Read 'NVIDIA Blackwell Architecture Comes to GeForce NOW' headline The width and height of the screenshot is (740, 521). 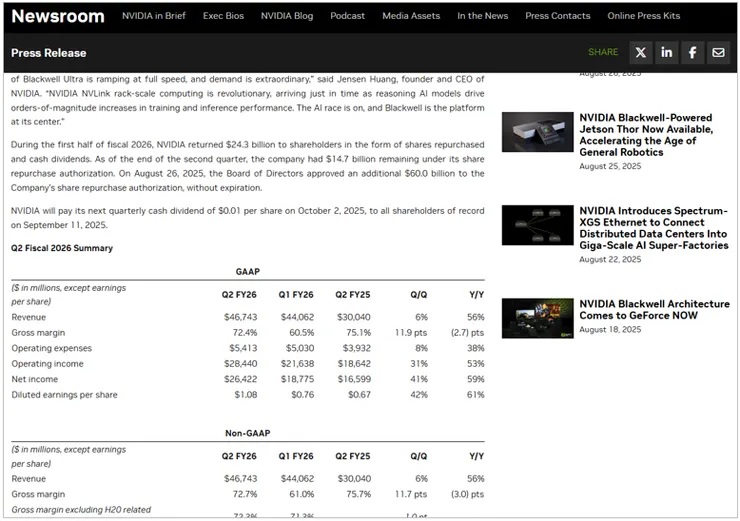[x=655, y=310]
